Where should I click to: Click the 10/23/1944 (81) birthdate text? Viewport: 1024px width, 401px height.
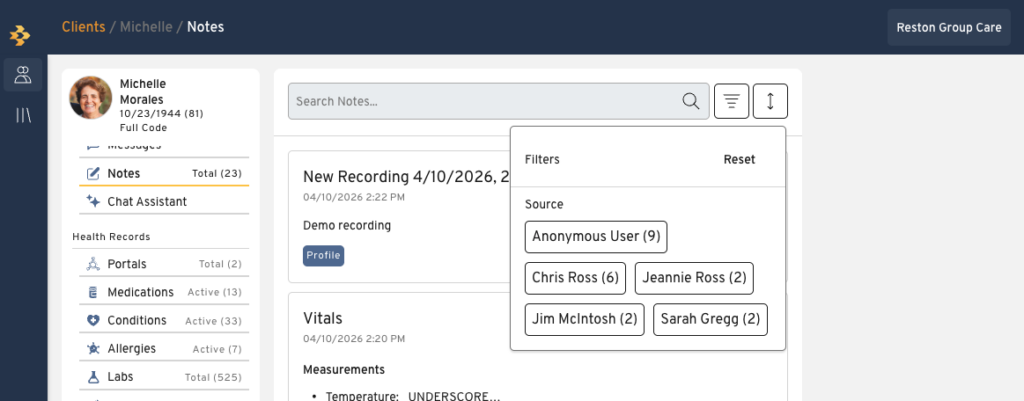161,114
